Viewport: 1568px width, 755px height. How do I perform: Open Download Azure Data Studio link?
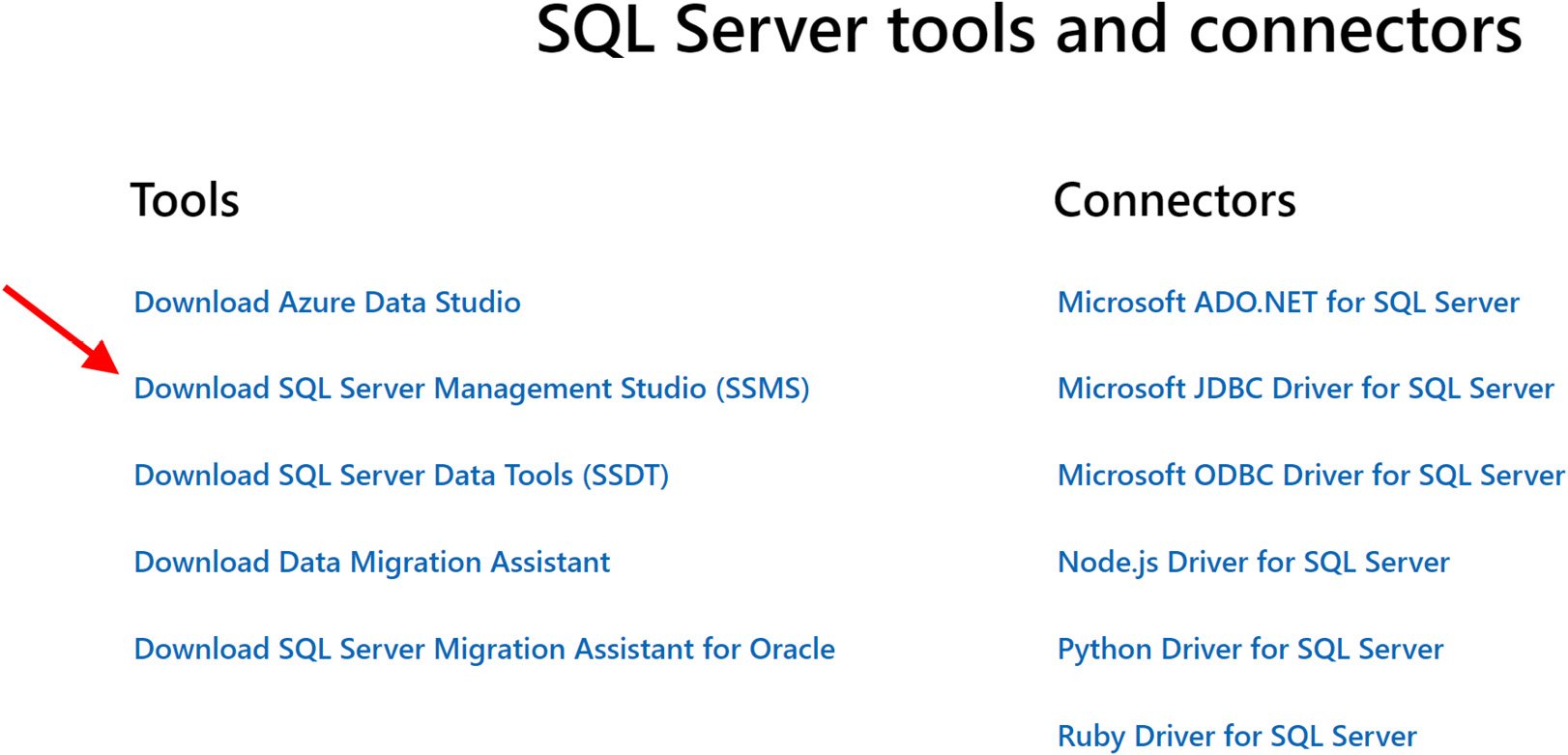[x=327, y=303]
